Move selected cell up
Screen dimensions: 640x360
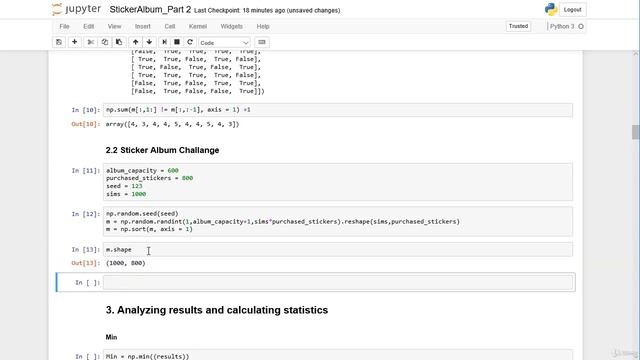(x=135, y=42)
